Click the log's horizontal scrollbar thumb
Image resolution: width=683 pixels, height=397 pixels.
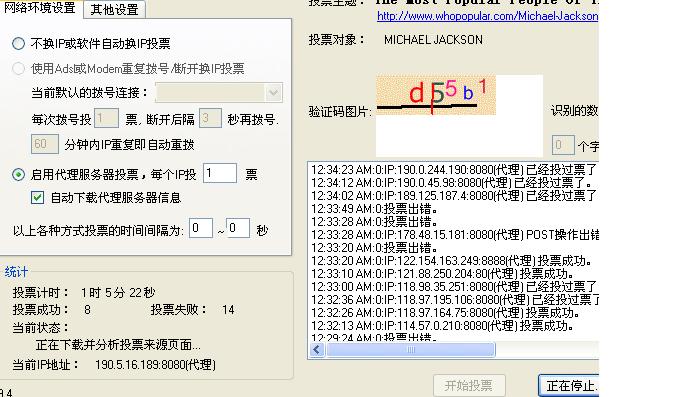(410, 349)
